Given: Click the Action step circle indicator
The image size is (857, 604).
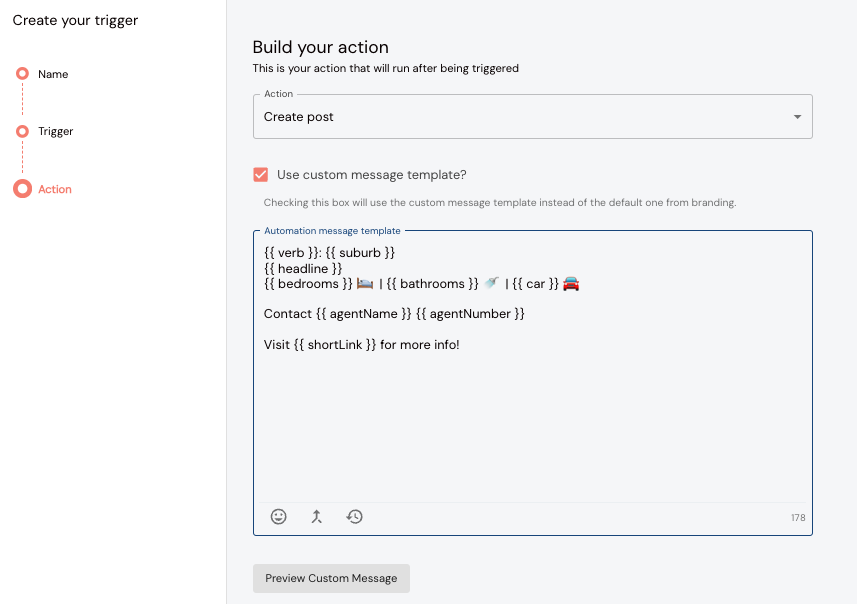Looking at the screenshot, I should coord(21,189).
